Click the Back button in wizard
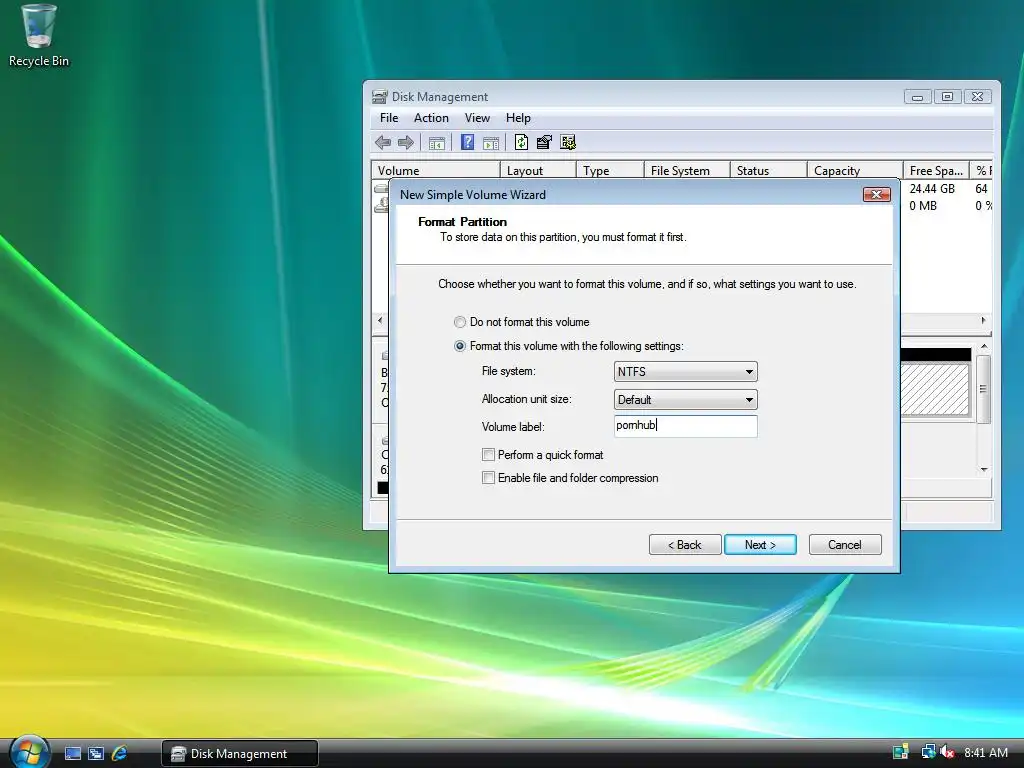The height and width of the screenshot is (768, 1024). [685, 545]
